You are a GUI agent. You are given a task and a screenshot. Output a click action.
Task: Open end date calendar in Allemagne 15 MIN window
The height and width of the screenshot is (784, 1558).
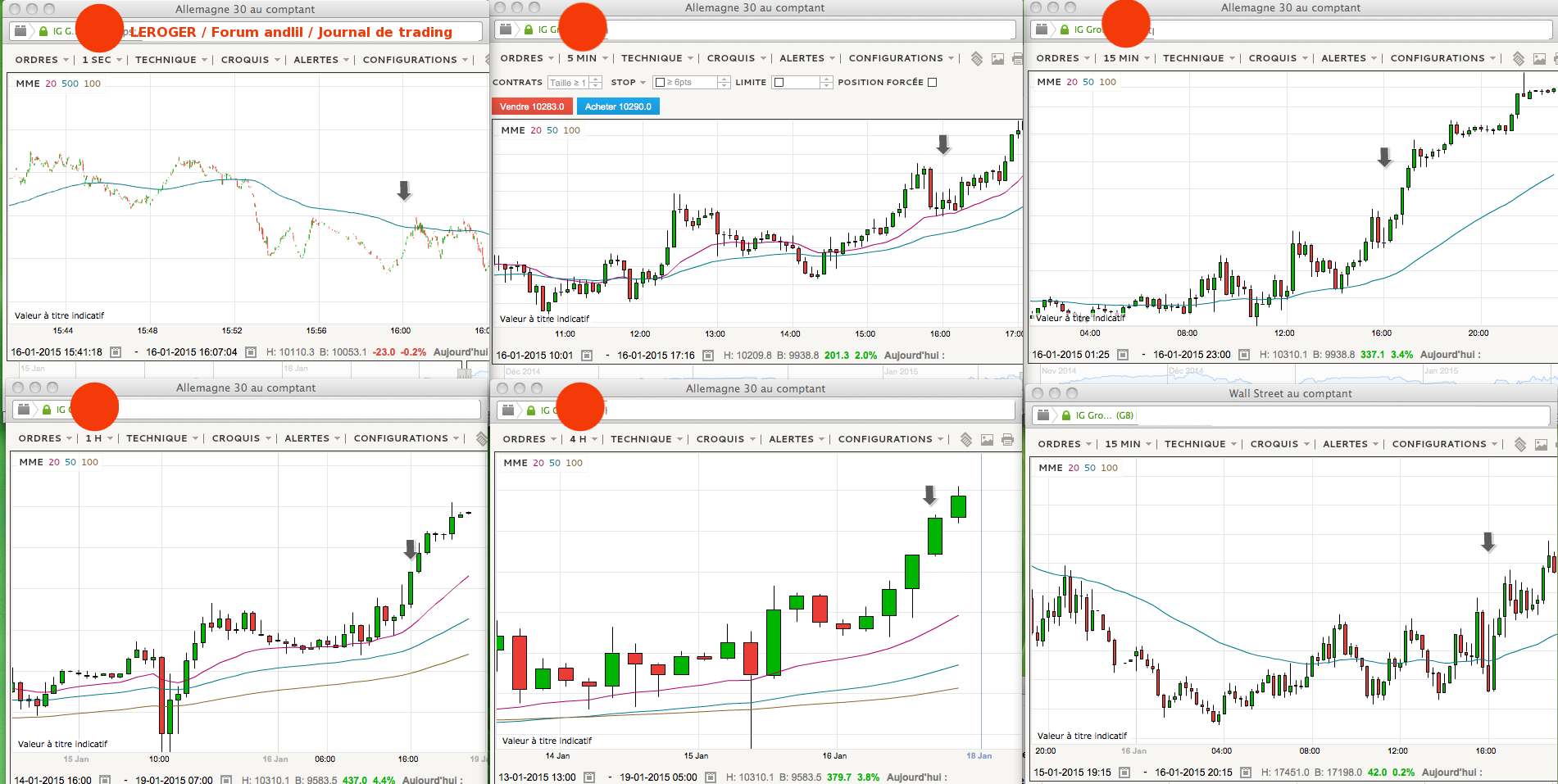point(1244,355)
